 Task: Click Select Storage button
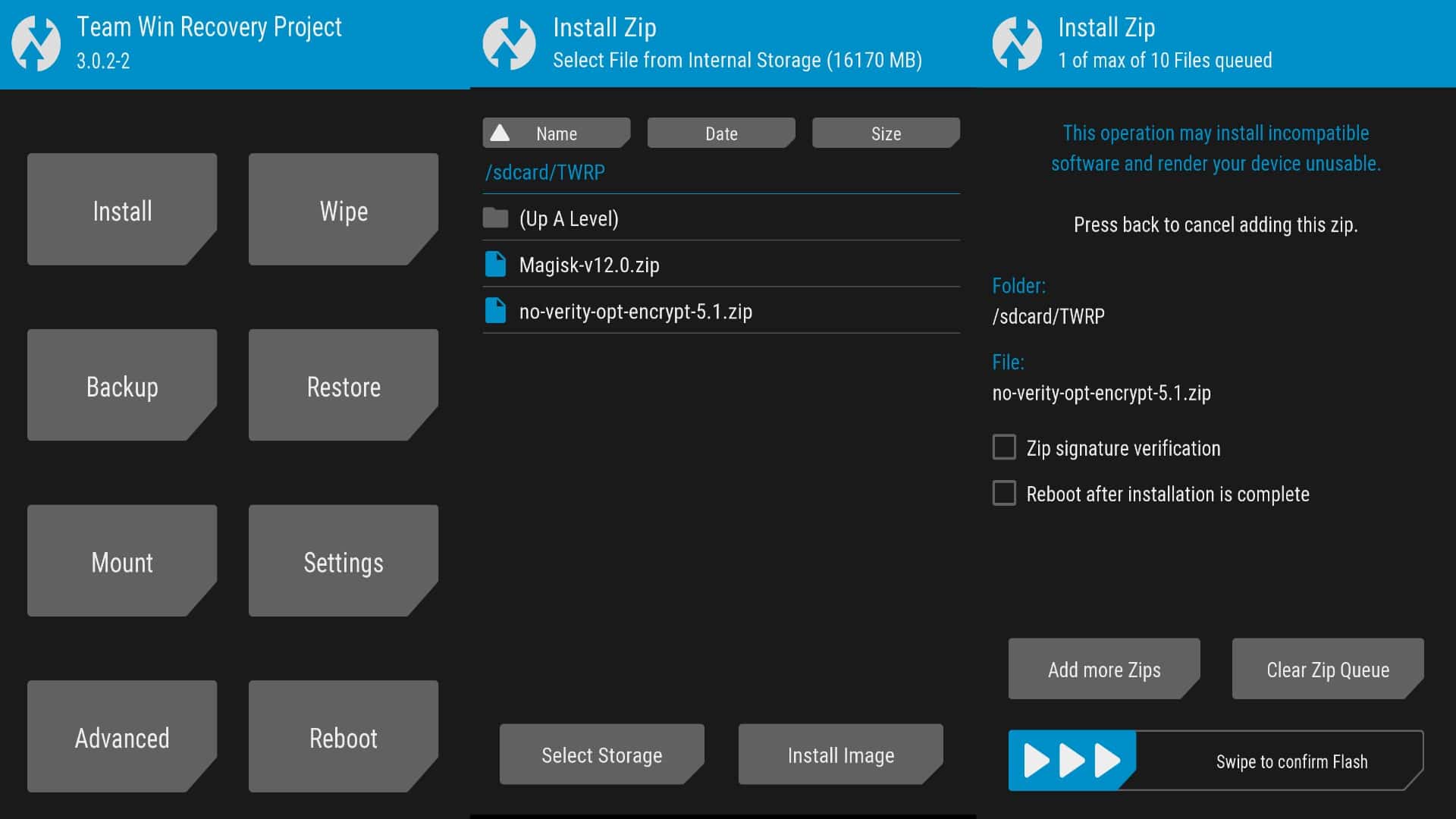point(600,754)
